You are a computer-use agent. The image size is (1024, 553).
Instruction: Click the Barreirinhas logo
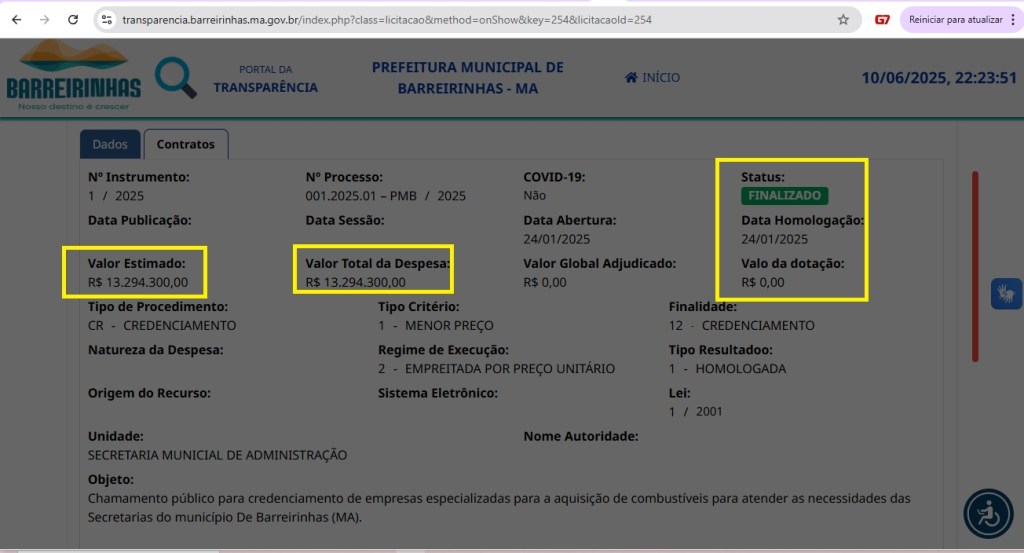click(73, 76)
